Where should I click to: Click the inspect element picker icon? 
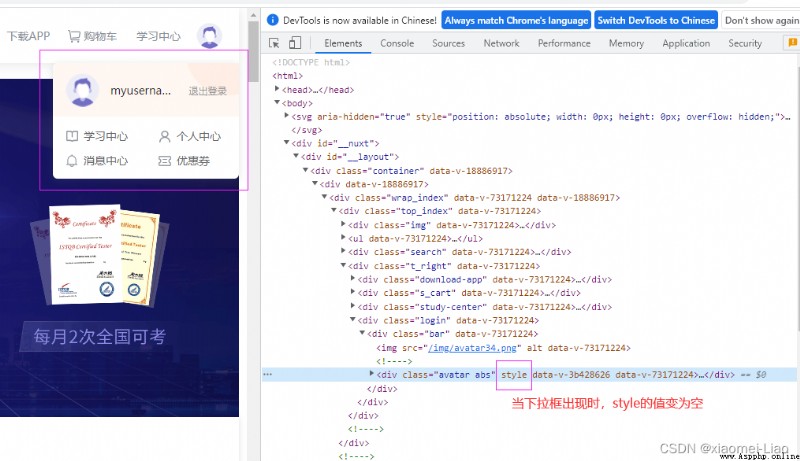pos(274,43)
